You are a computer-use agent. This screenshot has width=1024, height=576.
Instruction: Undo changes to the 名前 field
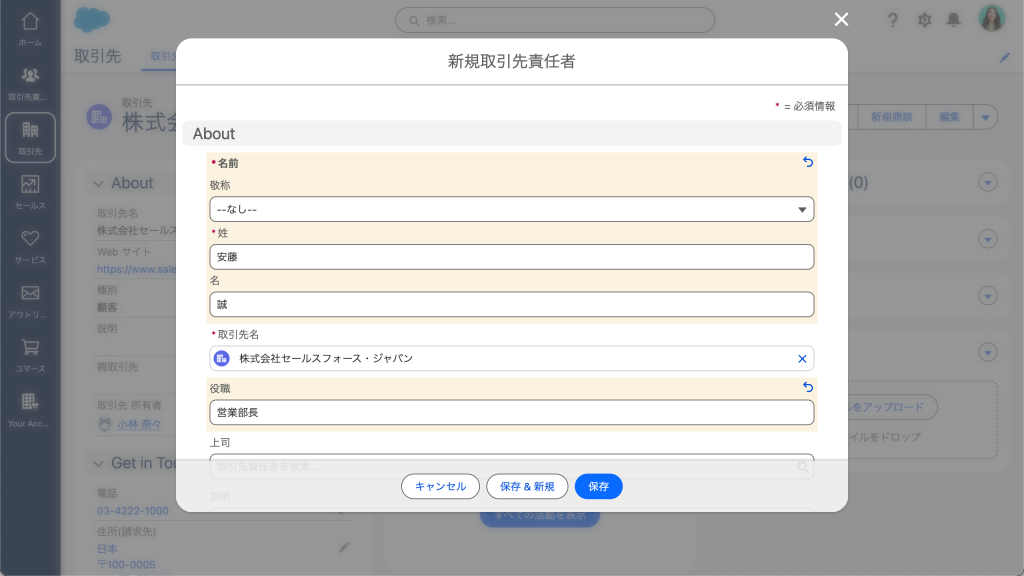[x=808, y=162]
